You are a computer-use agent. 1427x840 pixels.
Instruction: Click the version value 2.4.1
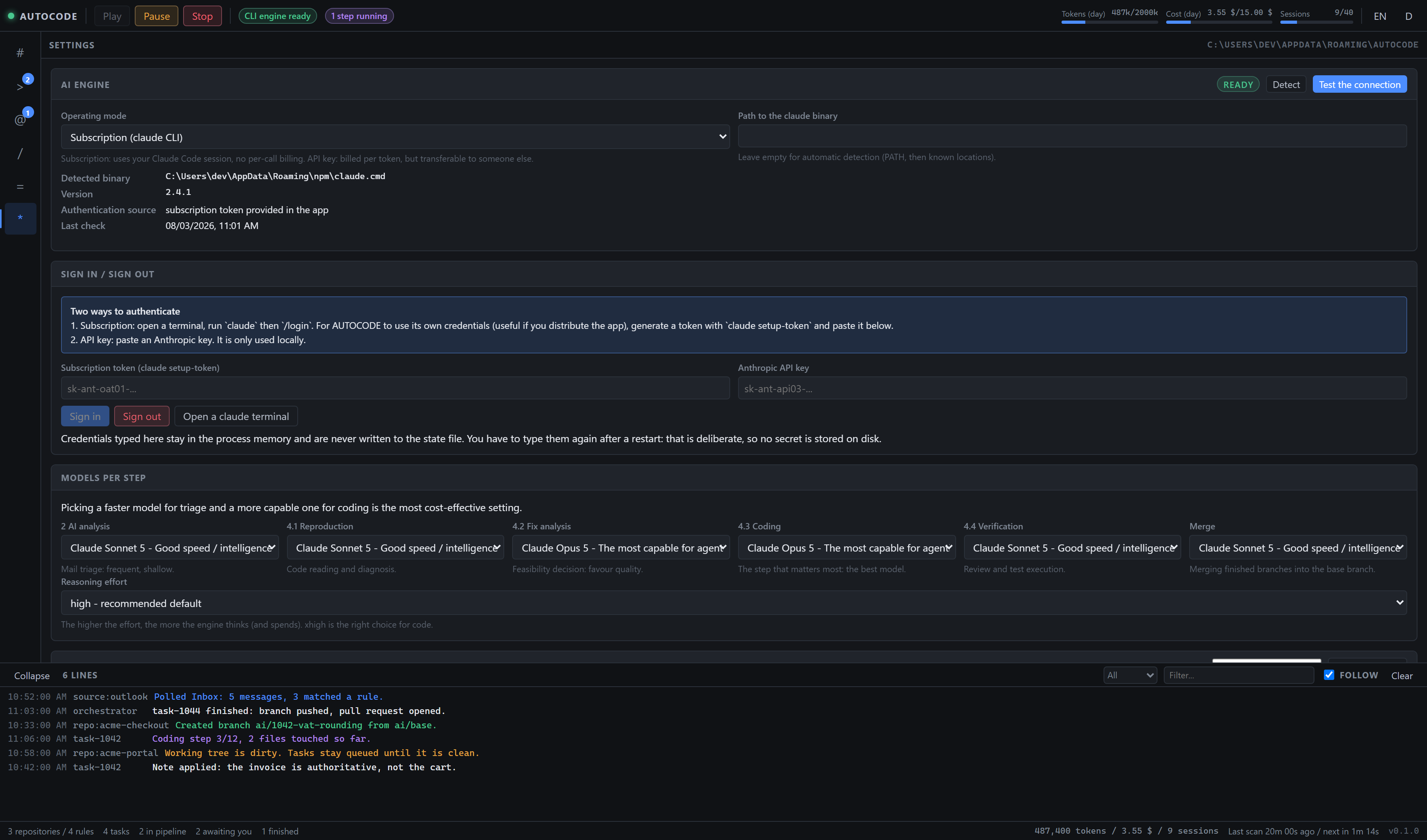178,192
